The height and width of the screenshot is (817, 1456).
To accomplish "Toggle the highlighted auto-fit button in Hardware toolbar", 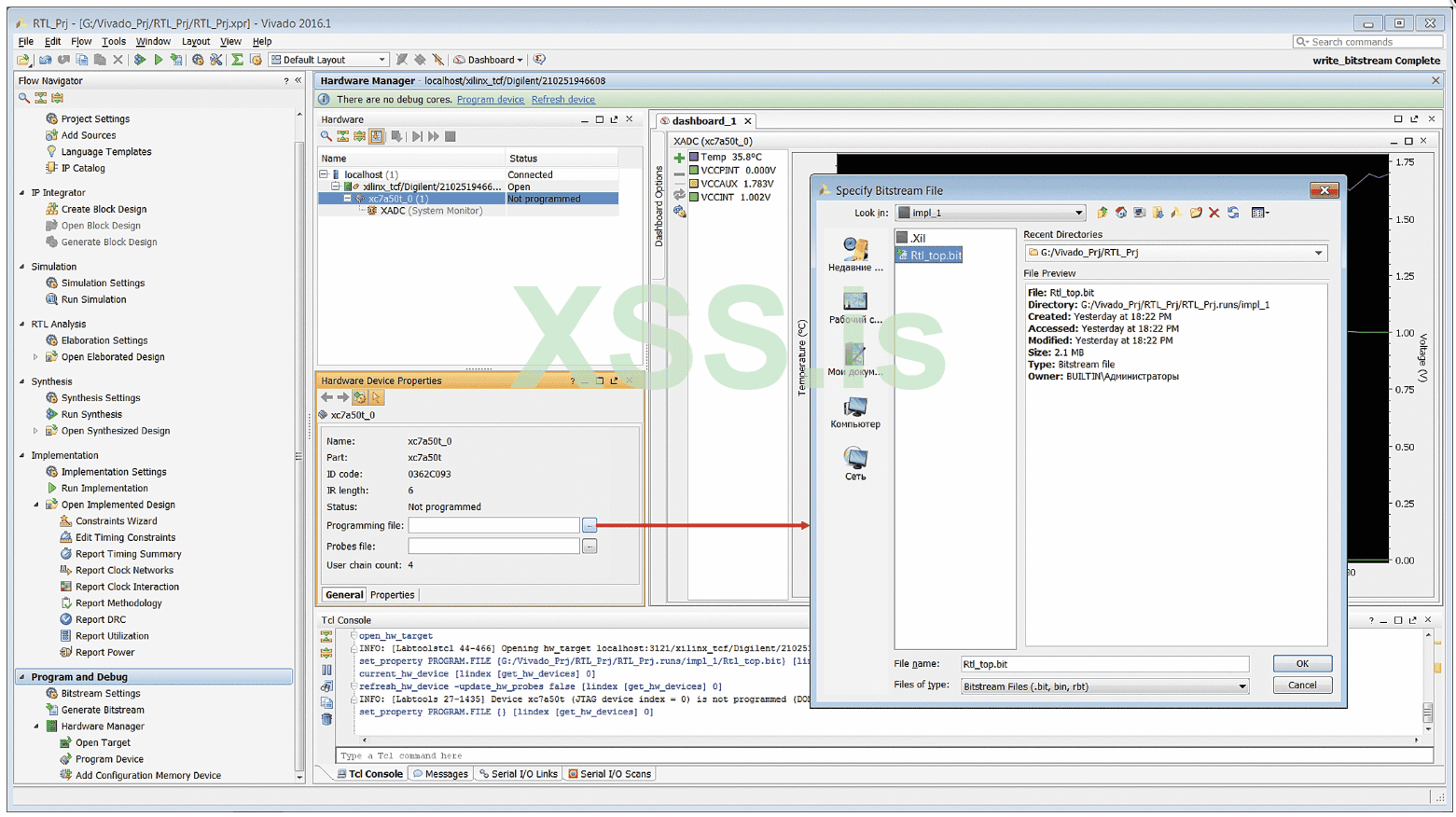I will (377, 136).
